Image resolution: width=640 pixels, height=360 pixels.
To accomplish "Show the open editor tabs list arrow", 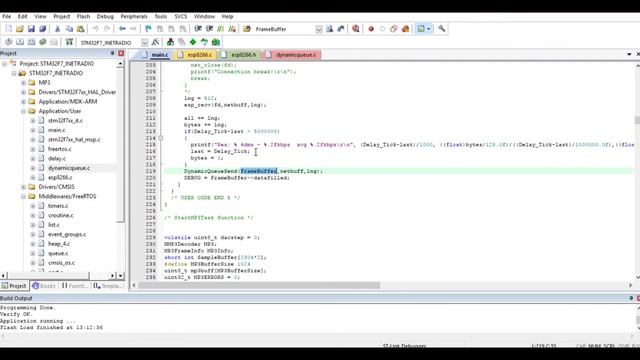I will tap(629, 54).
